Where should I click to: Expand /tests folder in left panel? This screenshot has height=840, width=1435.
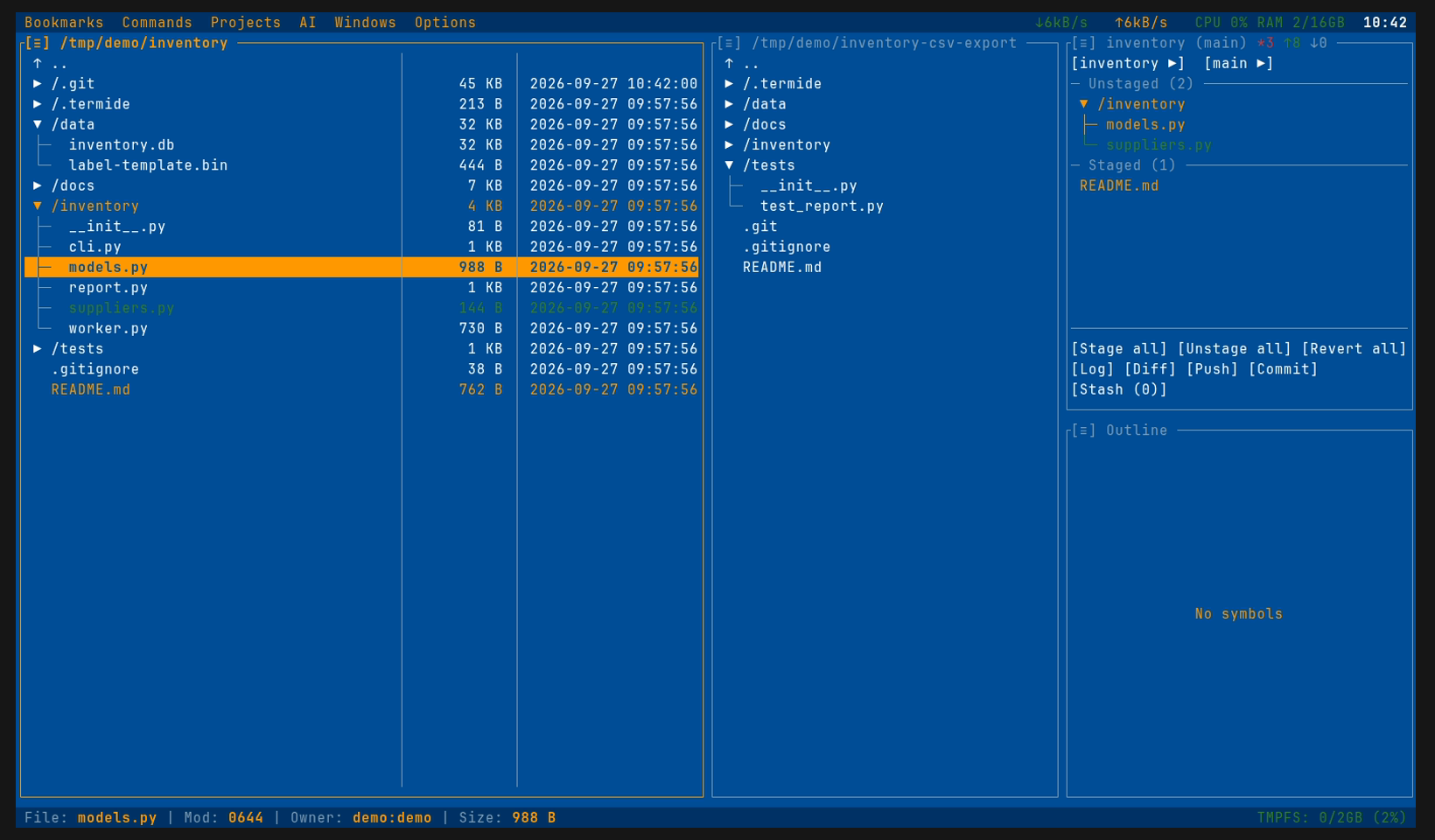click(x=38, y=348)
